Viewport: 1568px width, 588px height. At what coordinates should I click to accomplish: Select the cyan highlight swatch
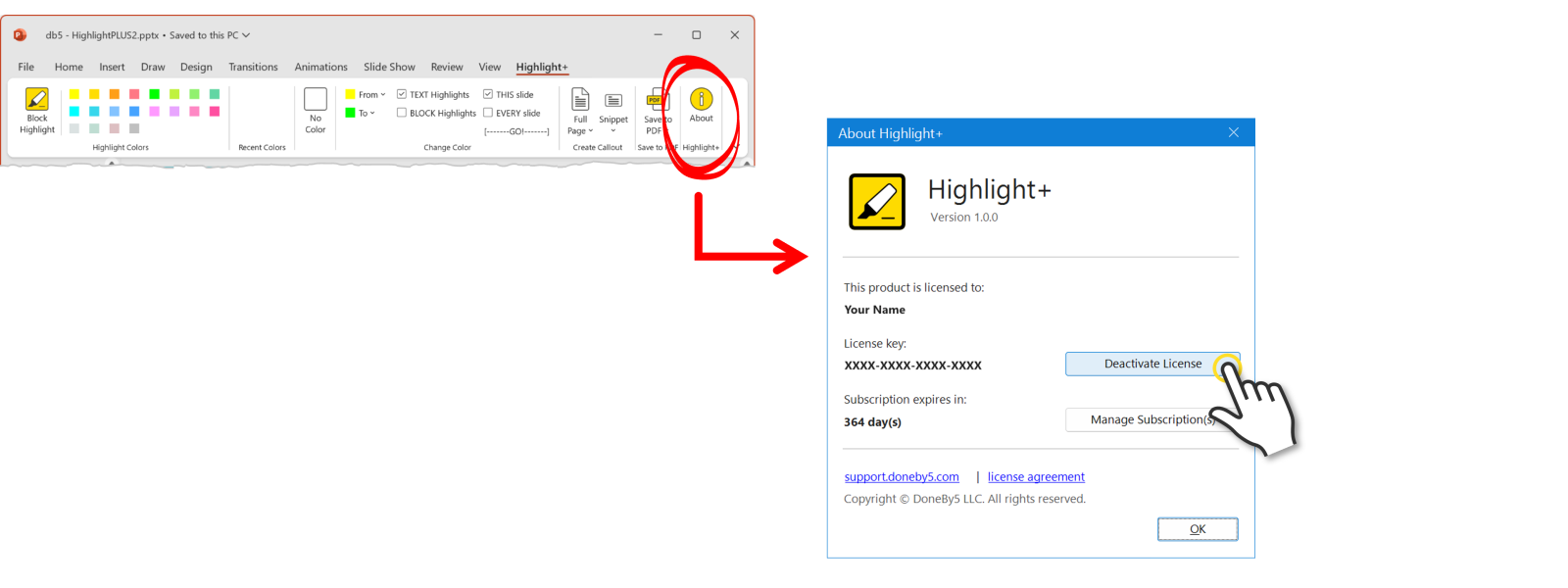pyautogui.click(x=74, y=111)
